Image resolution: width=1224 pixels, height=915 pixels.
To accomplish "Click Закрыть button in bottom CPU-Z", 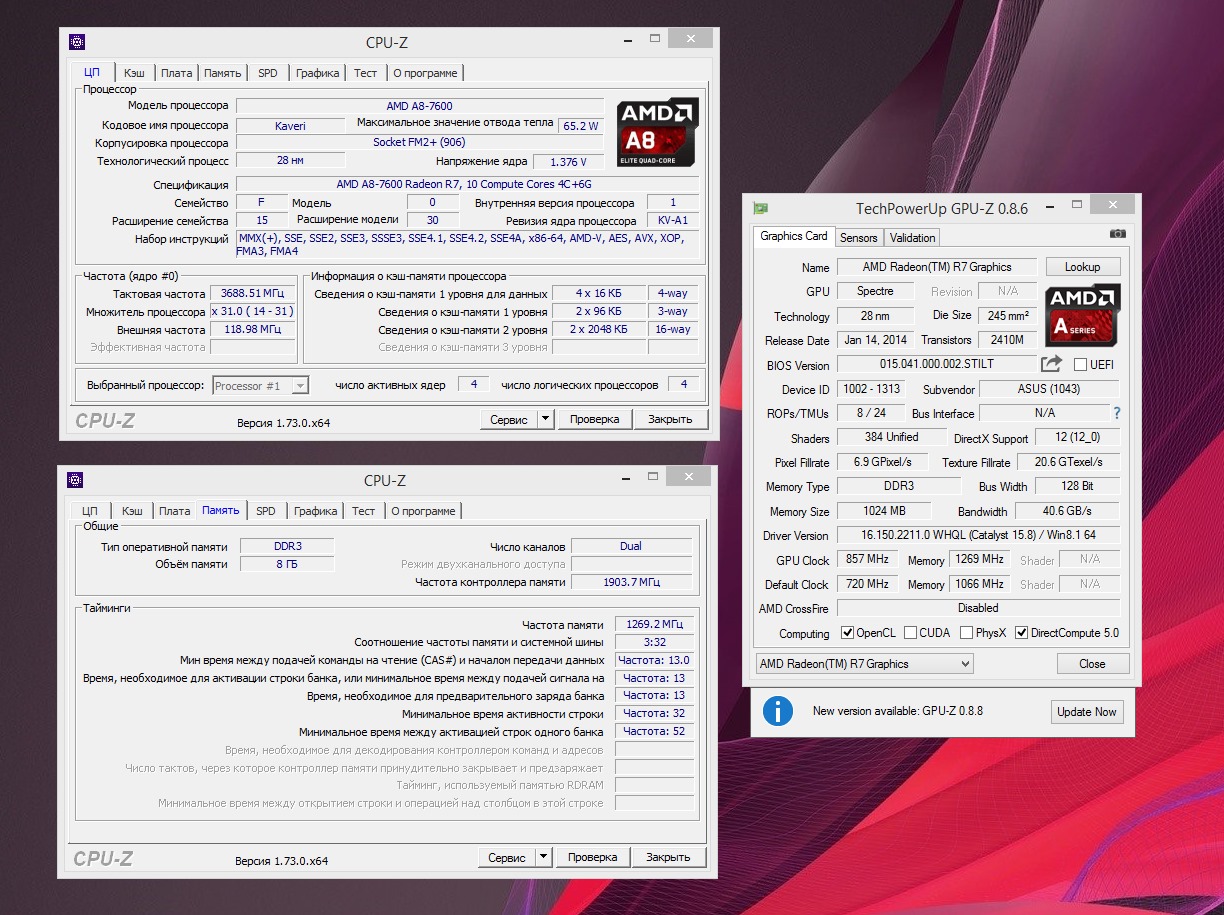I will (x=668, y=857).
